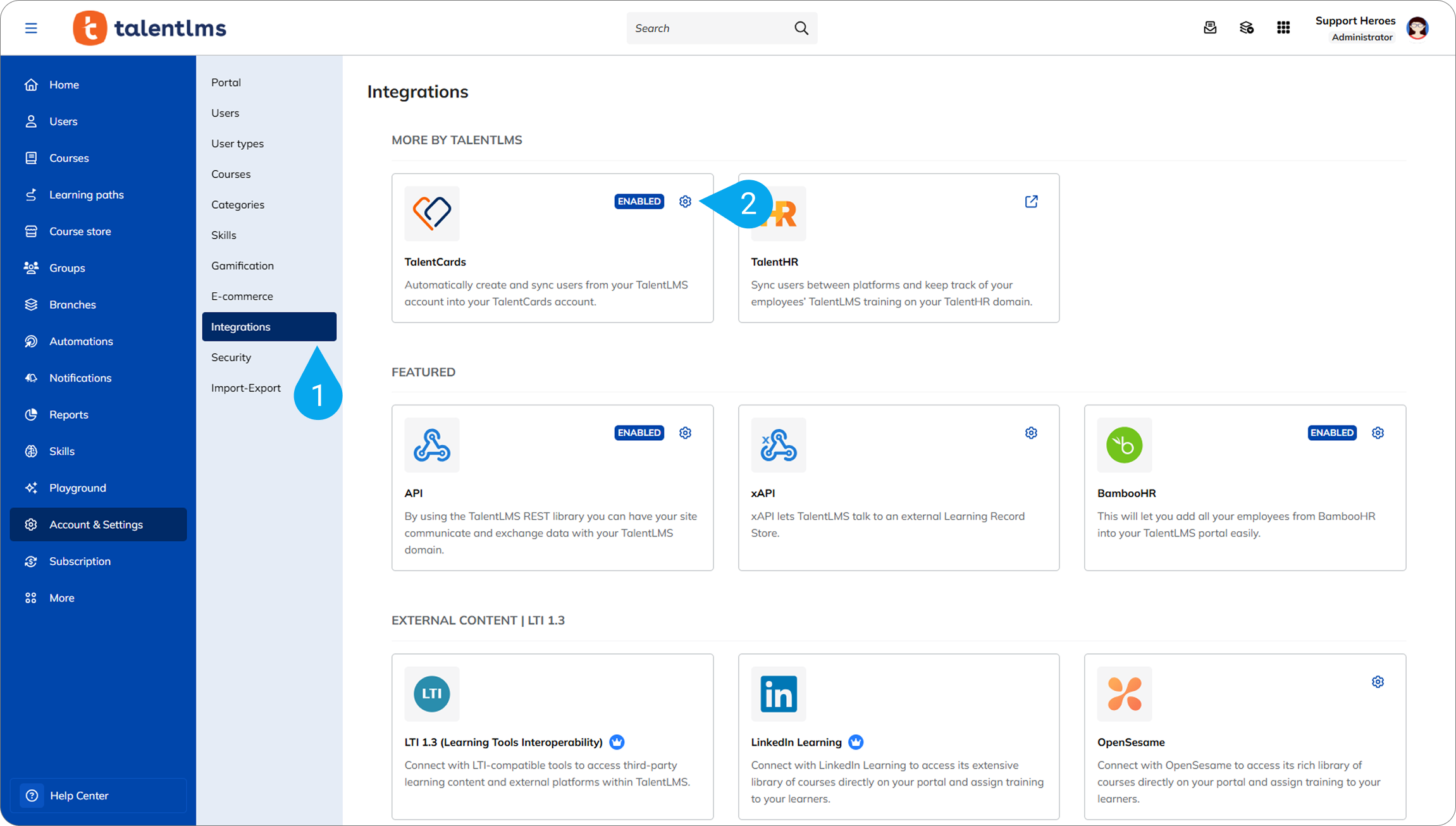The image size is (1456, 826).
Task: Open Courses settings in submenu
Action: 269,174
